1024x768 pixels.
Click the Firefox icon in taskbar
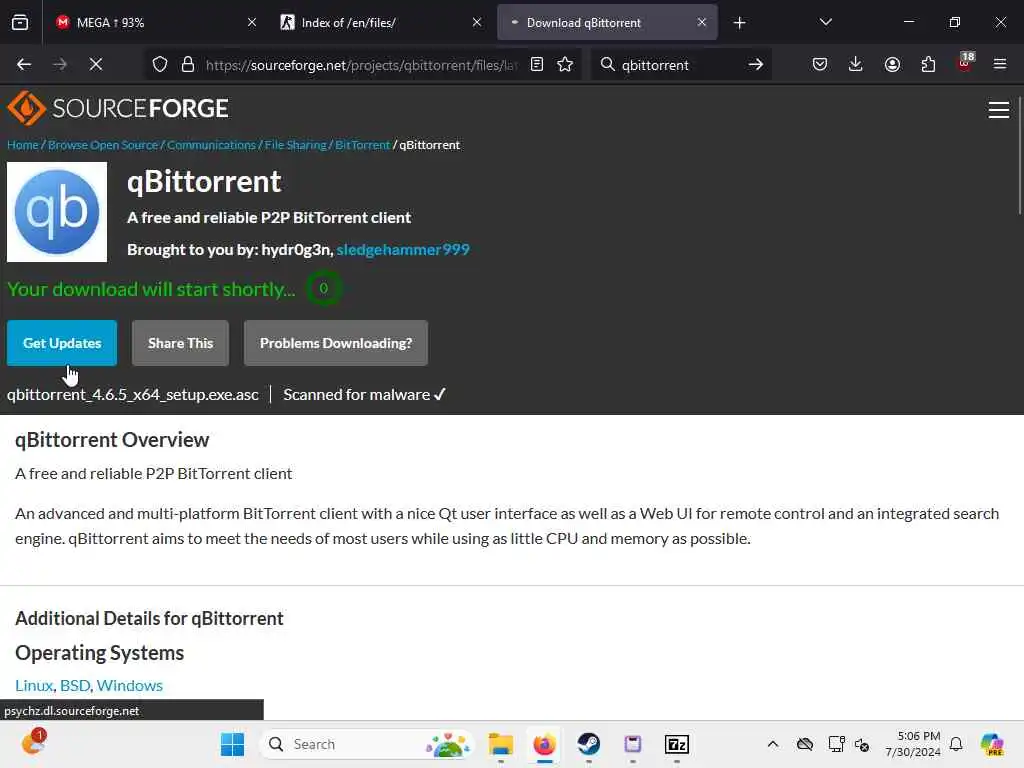(x=544, y=744)
